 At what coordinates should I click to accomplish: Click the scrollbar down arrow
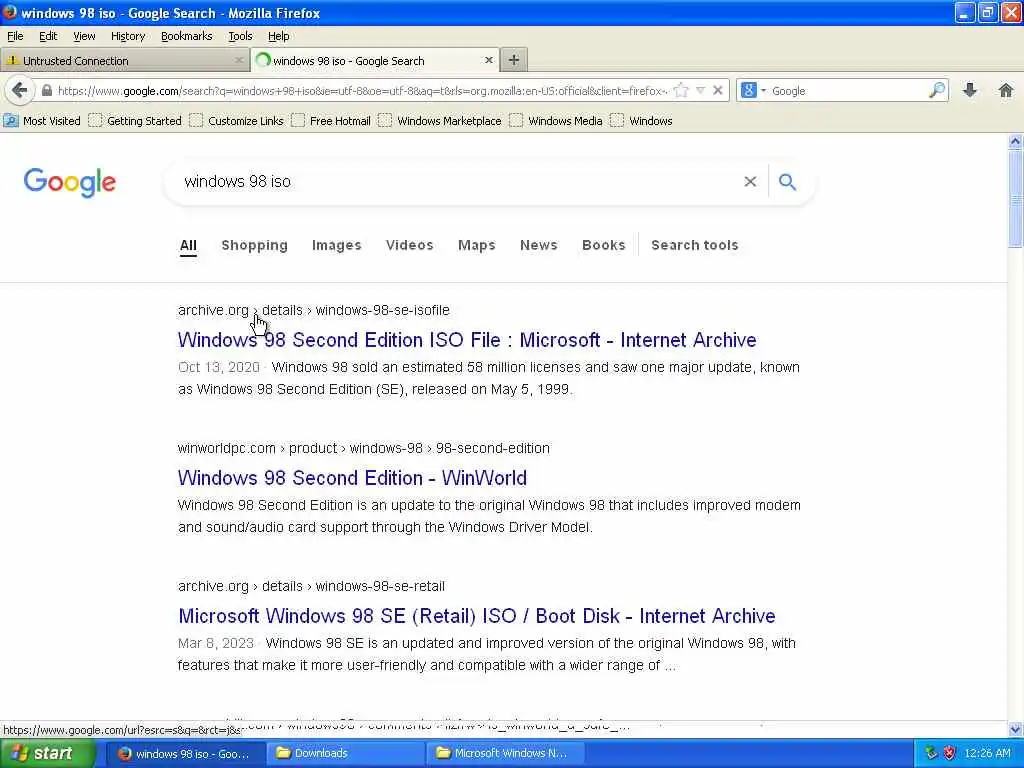(x=1015, y=729)
